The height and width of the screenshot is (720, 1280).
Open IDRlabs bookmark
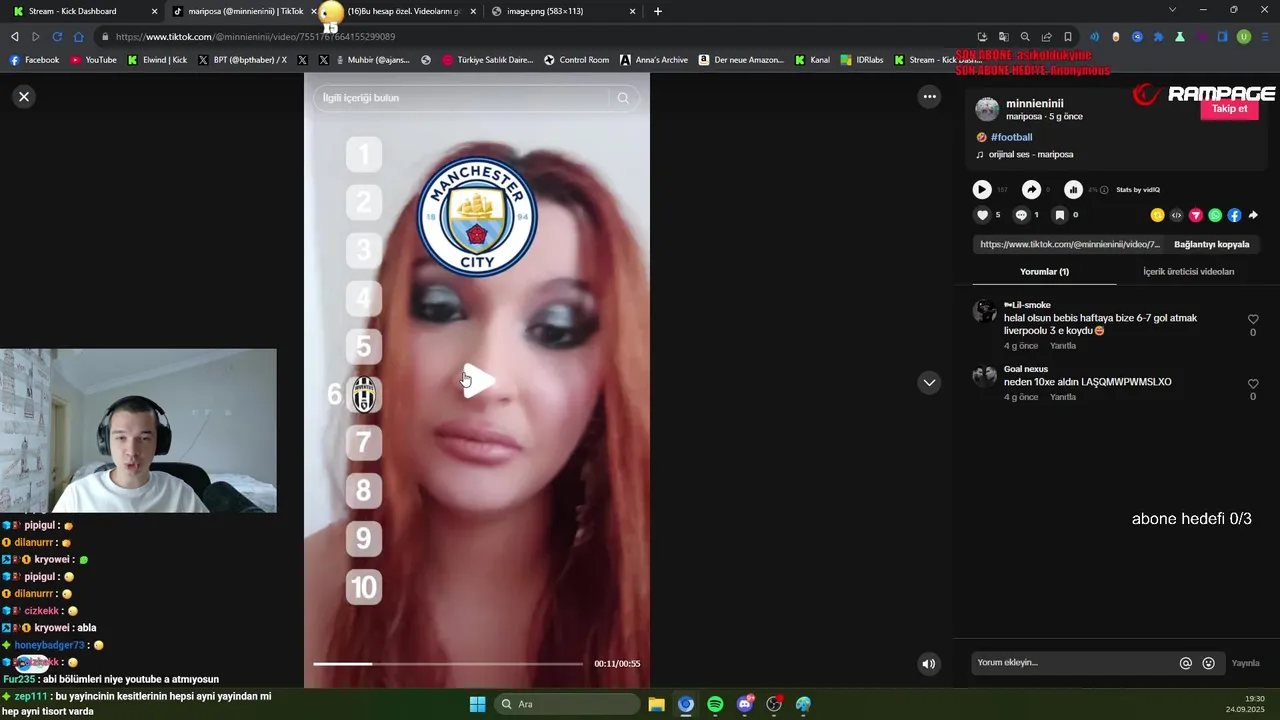click(x=863, y=60)
